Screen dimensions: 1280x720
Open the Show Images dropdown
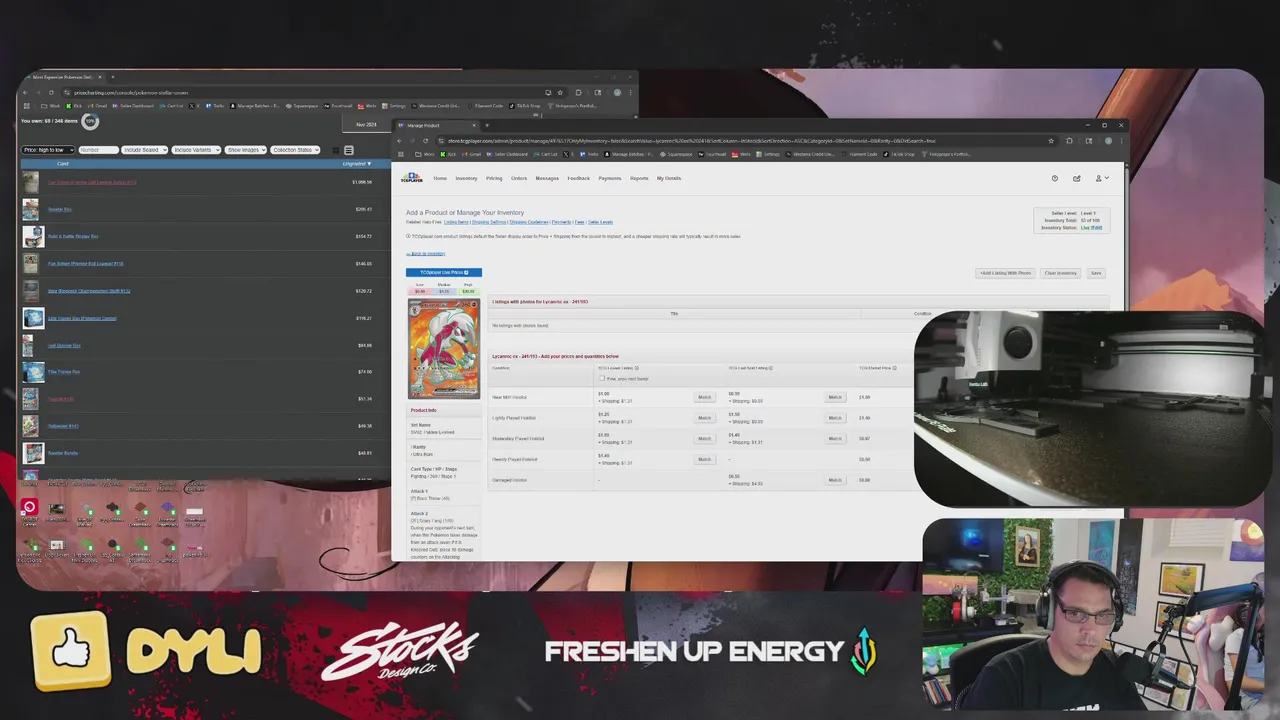click(246, 150)
